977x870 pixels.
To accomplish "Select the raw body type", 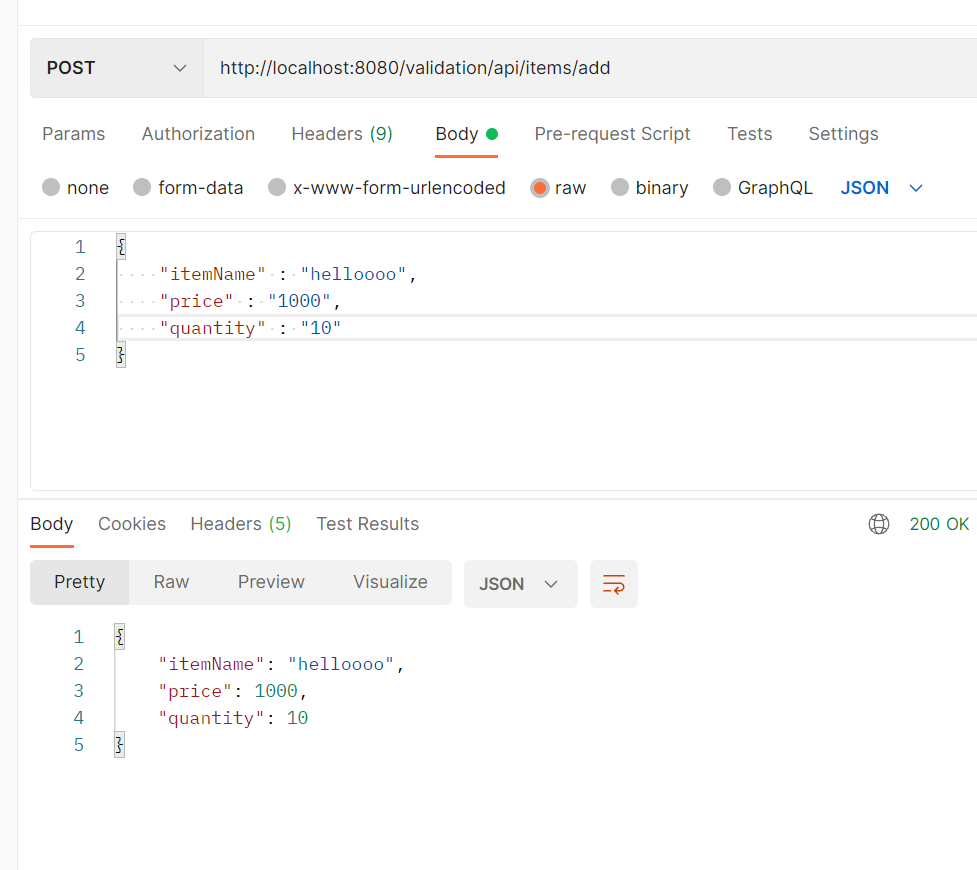I will pyautogui.click(x=558, y=188).
